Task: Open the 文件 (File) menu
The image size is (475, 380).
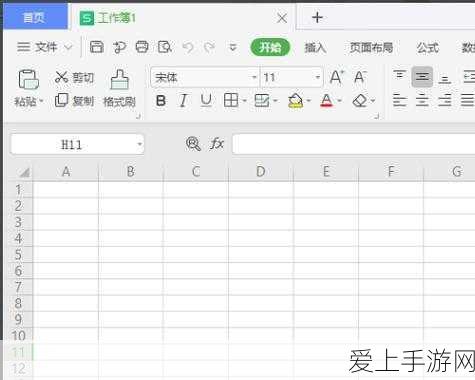Action: [44, 47]
